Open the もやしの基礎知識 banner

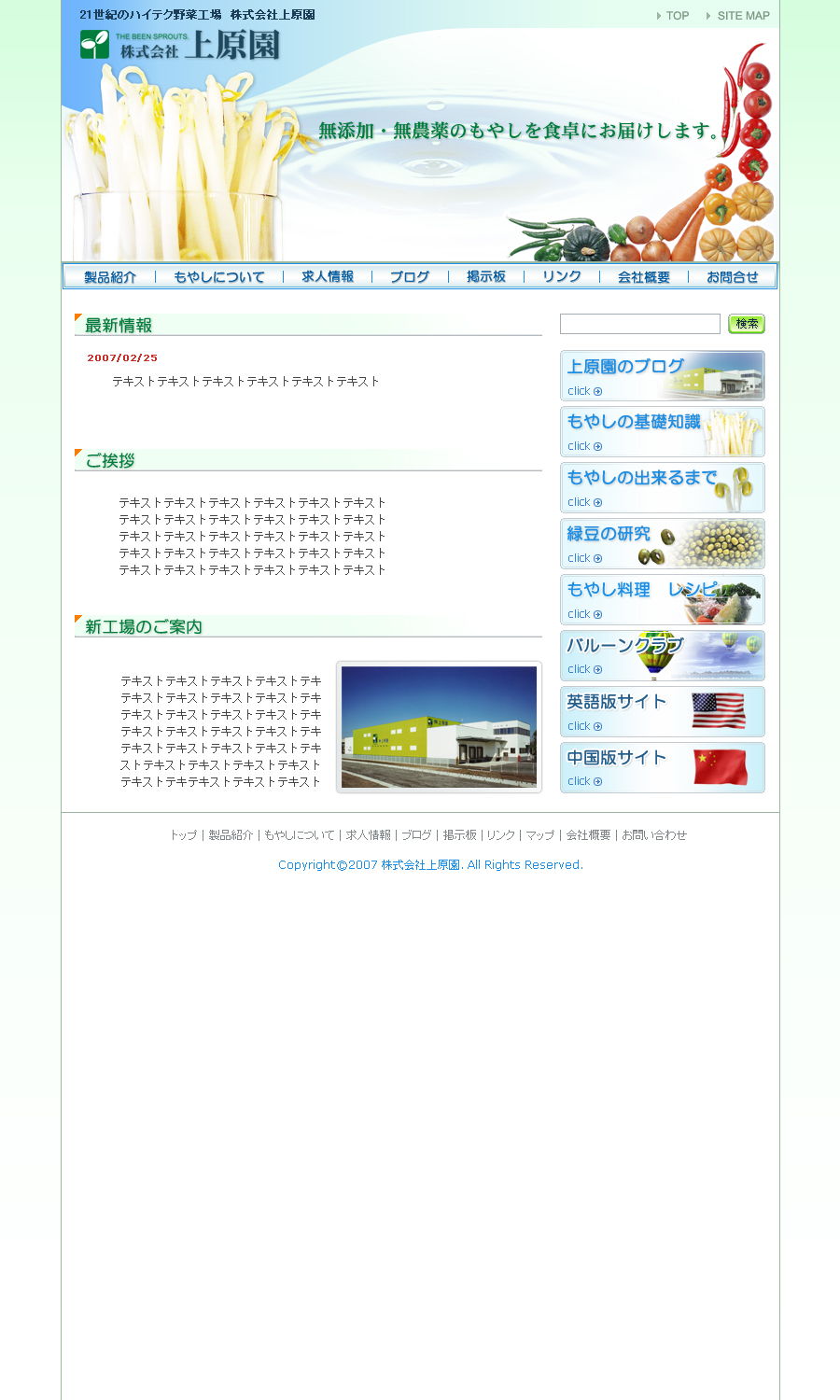click(x=663, y=431)
